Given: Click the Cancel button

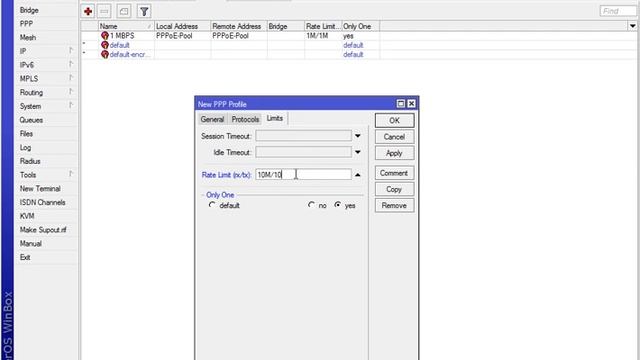Looking at the screenshot, I should (394, 137).
